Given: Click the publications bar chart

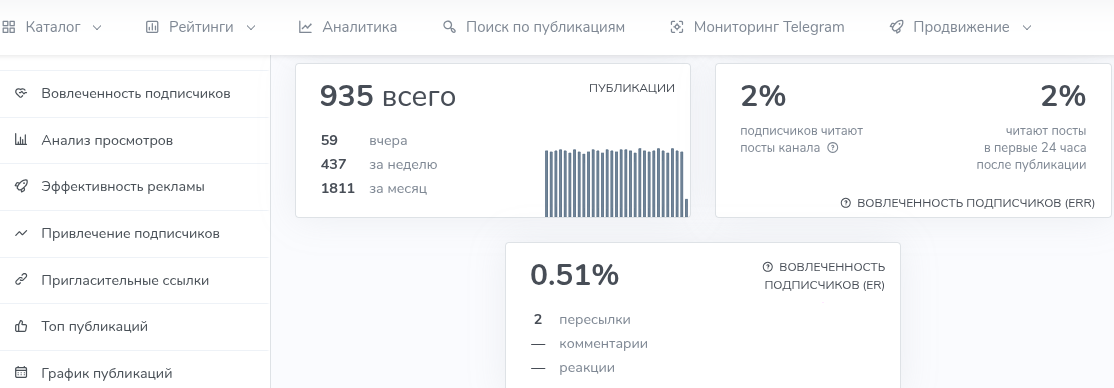Looking at the screenshot, I should tap(616, 182).
